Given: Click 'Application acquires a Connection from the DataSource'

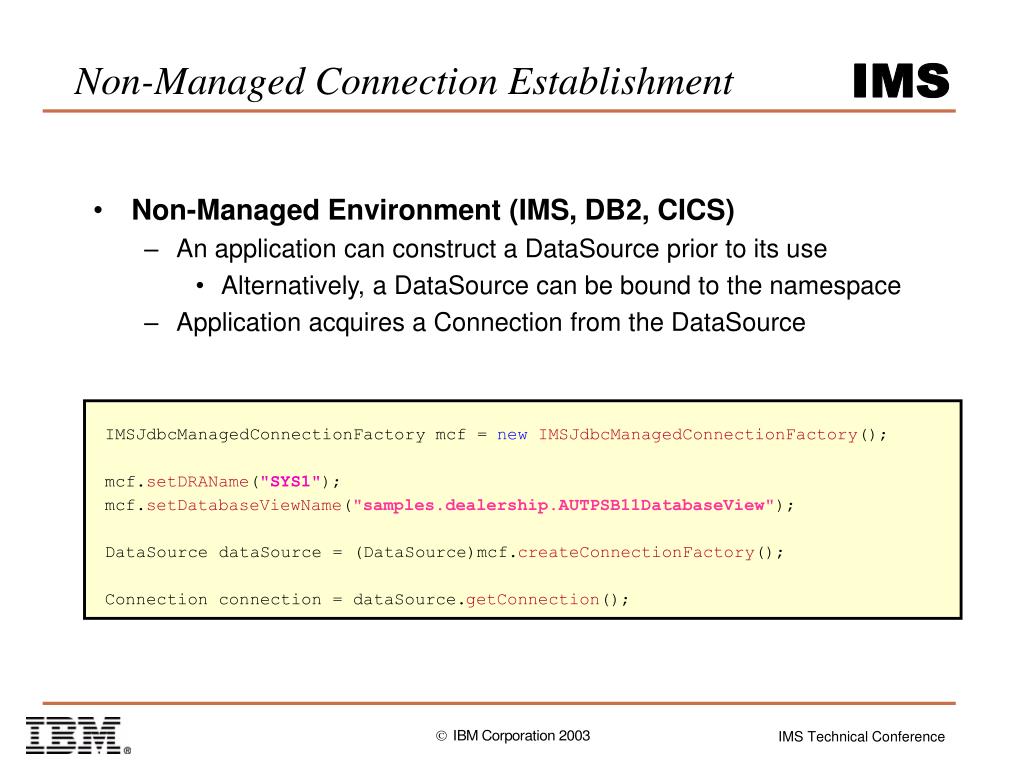Looking at the screenshot, I should coord(491,323).
